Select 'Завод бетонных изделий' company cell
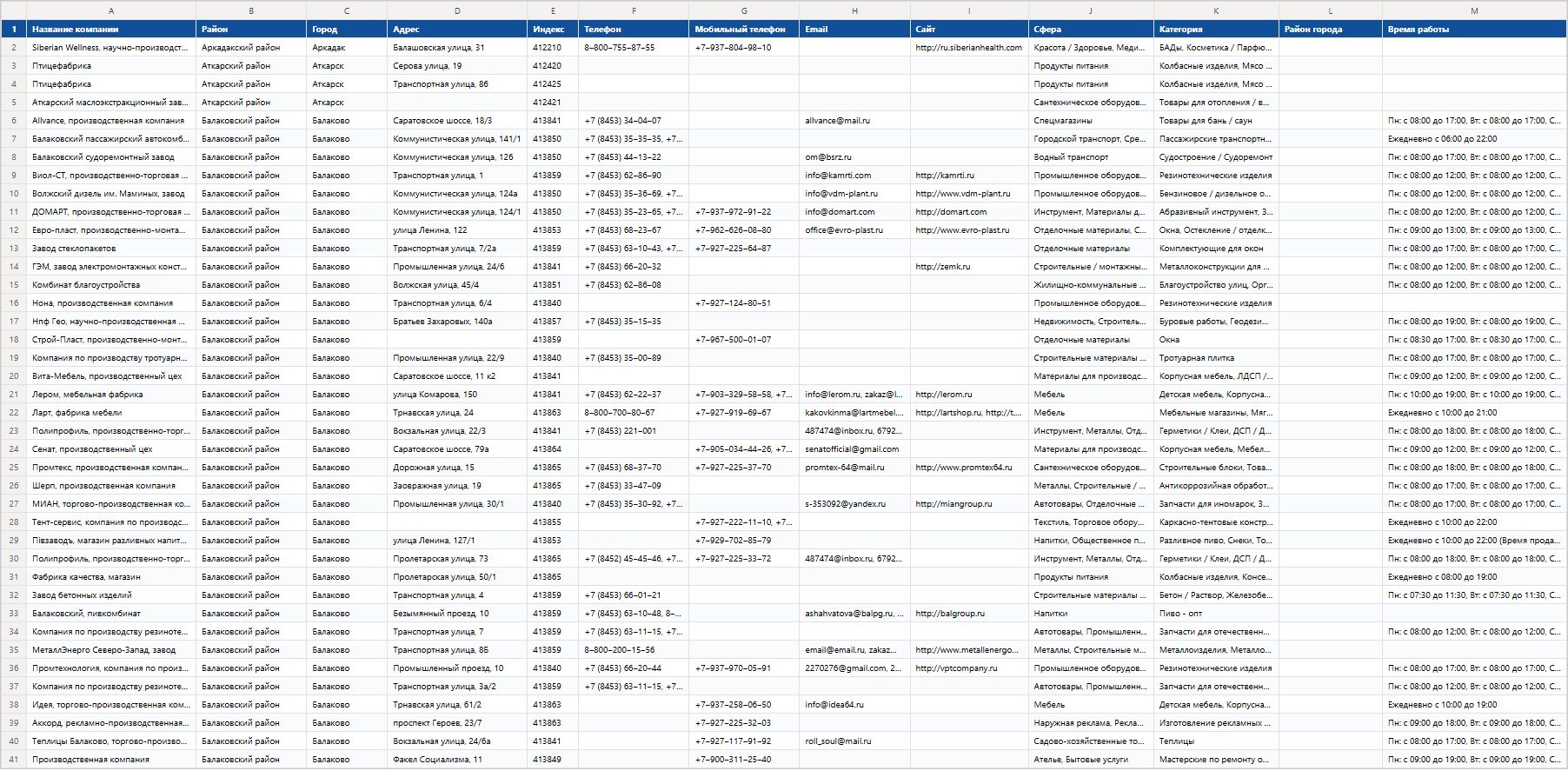Viewport: 1568px width, 784px height. coord(111,595)
